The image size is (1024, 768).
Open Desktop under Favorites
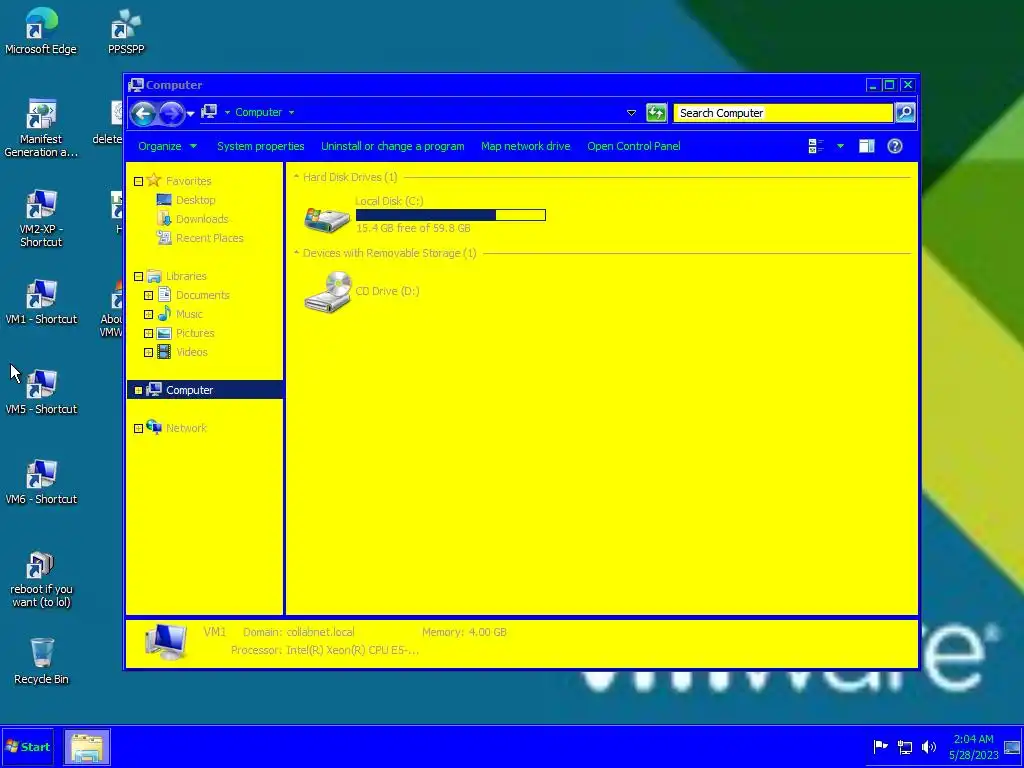point(195,200)
